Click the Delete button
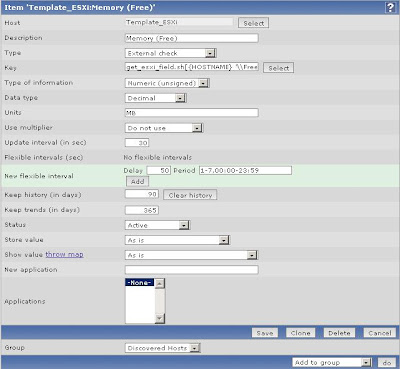The image size is (400, 369). point(339,333)
